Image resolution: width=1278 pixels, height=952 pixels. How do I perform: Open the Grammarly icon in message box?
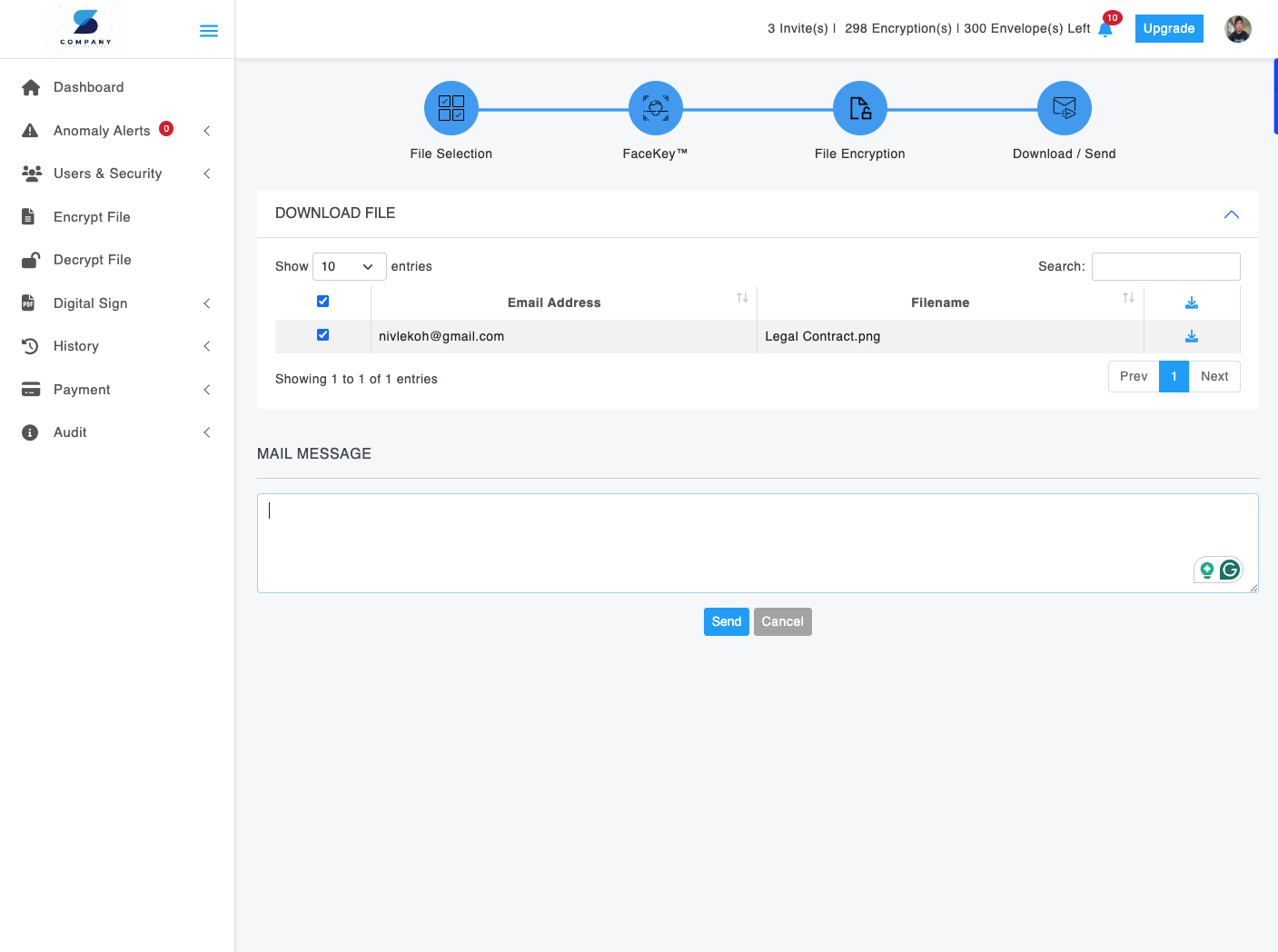pyautogui.click(x=1230, y=570)
